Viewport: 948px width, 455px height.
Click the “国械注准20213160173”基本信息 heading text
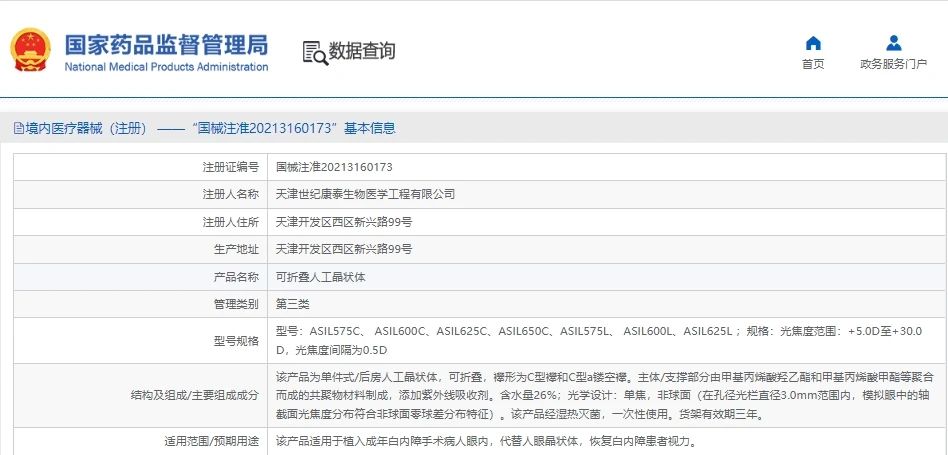pyautogui.click(x=293, y=128)
